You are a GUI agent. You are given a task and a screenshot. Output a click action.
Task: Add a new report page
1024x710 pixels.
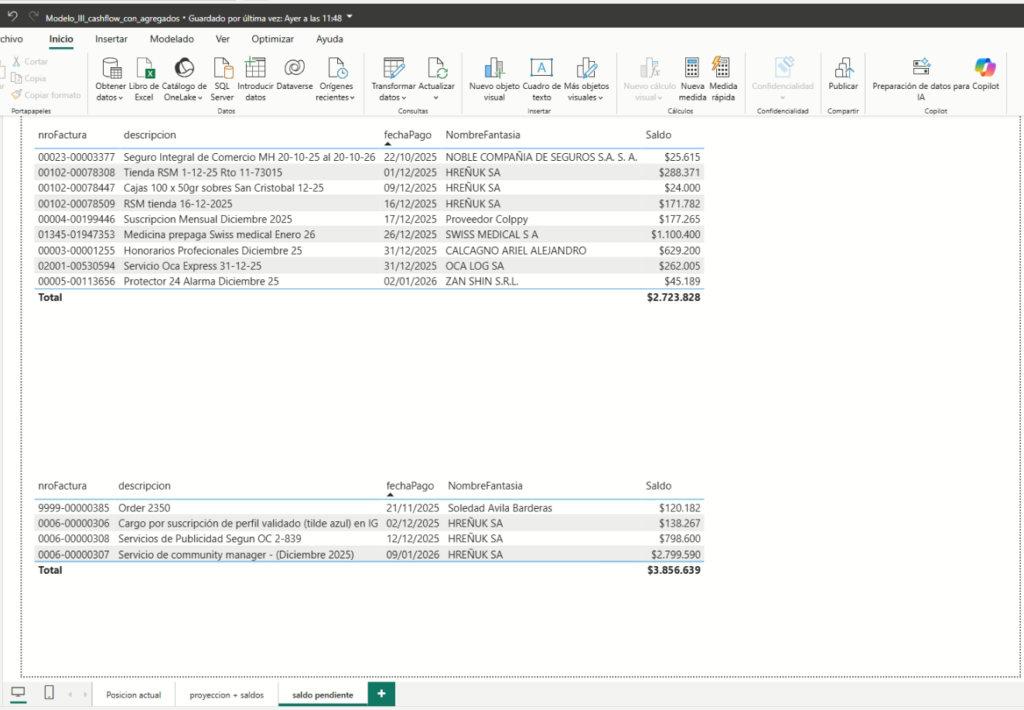click(x=381, y=694)
